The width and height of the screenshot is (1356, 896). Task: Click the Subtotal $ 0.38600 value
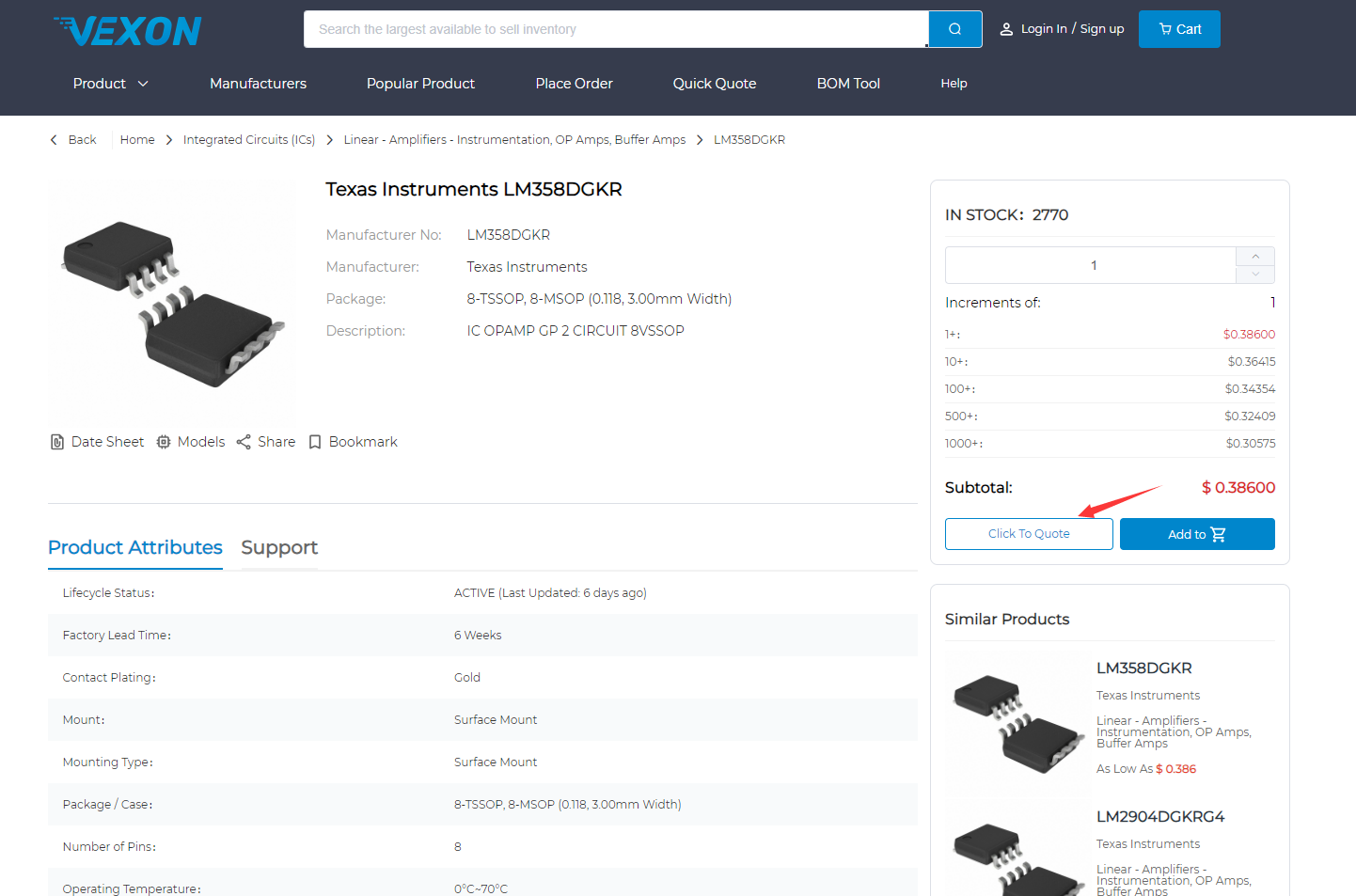click(1238, 487)
